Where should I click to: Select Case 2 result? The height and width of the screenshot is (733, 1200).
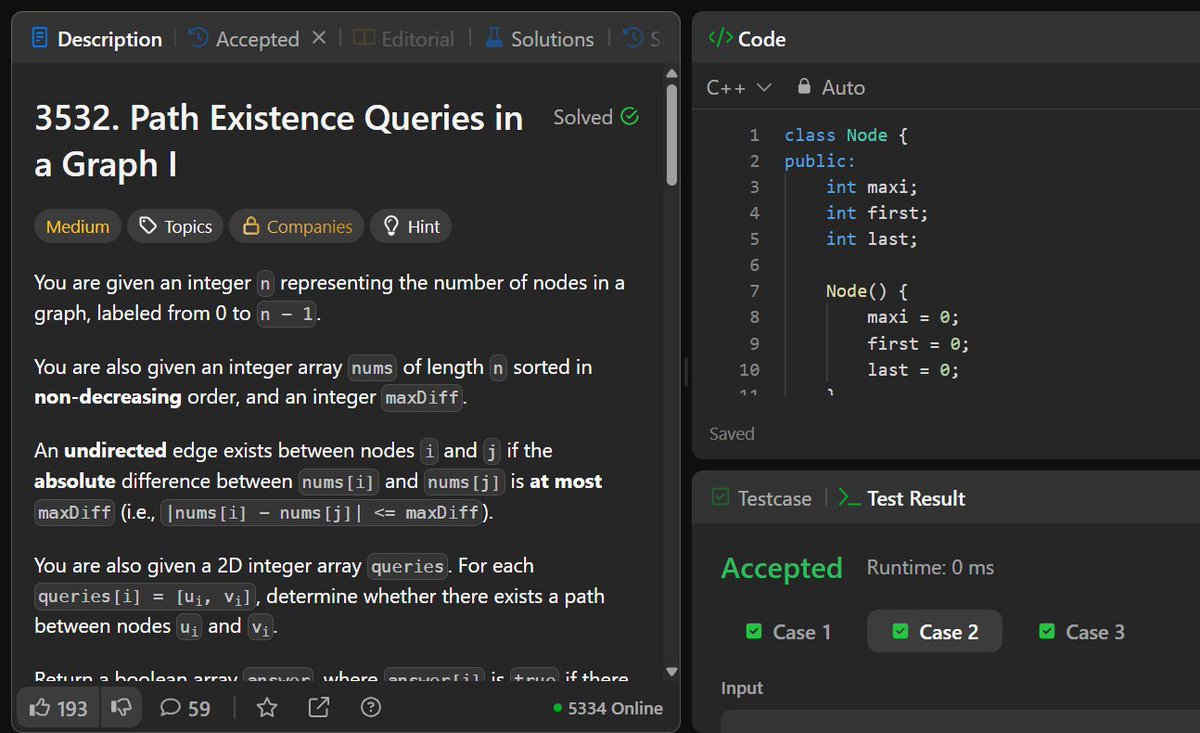click(x=935, y=632)
